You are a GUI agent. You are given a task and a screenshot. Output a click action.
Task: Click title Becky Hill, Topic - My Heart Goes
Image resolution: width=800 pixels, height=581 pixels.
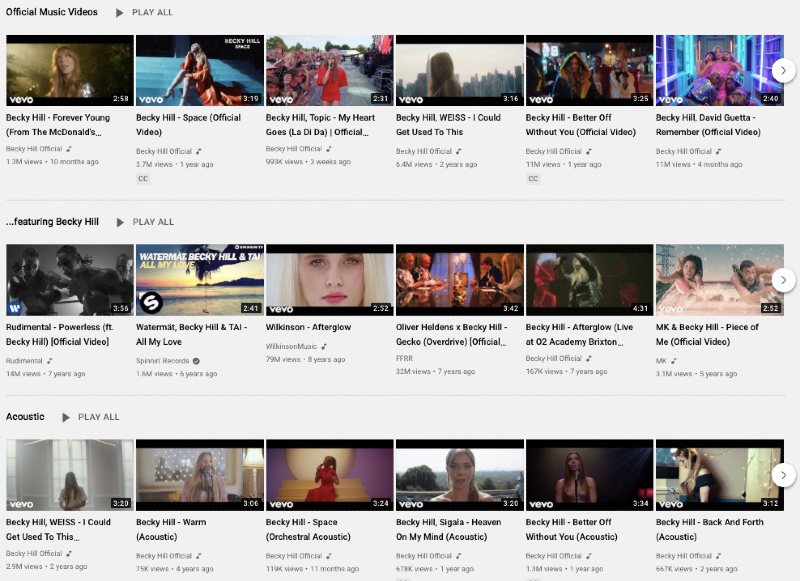click(x=320, y=124)
